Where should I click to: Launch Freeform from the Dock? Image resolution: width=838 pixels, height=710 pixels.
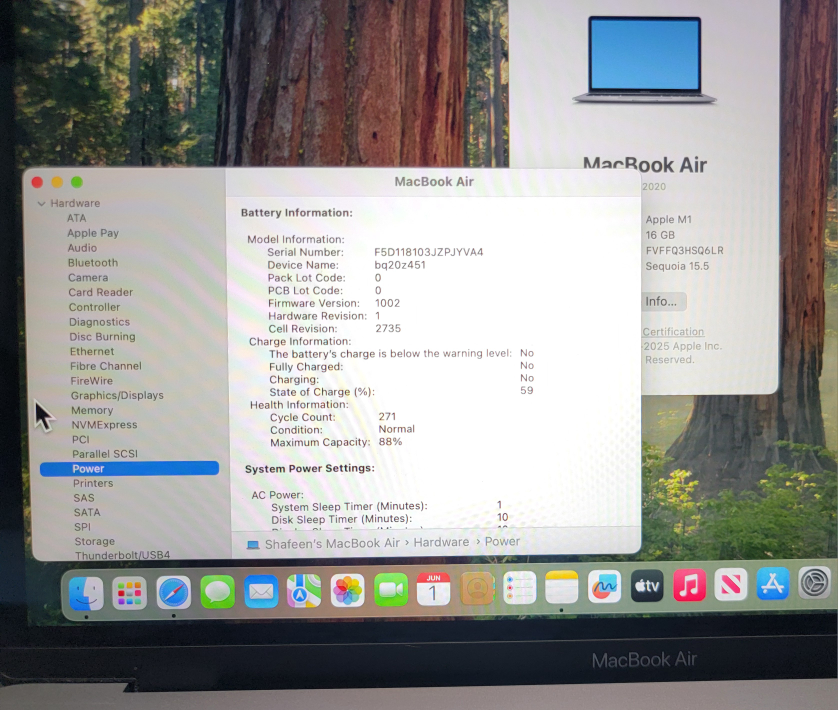(x=604, y=586)
